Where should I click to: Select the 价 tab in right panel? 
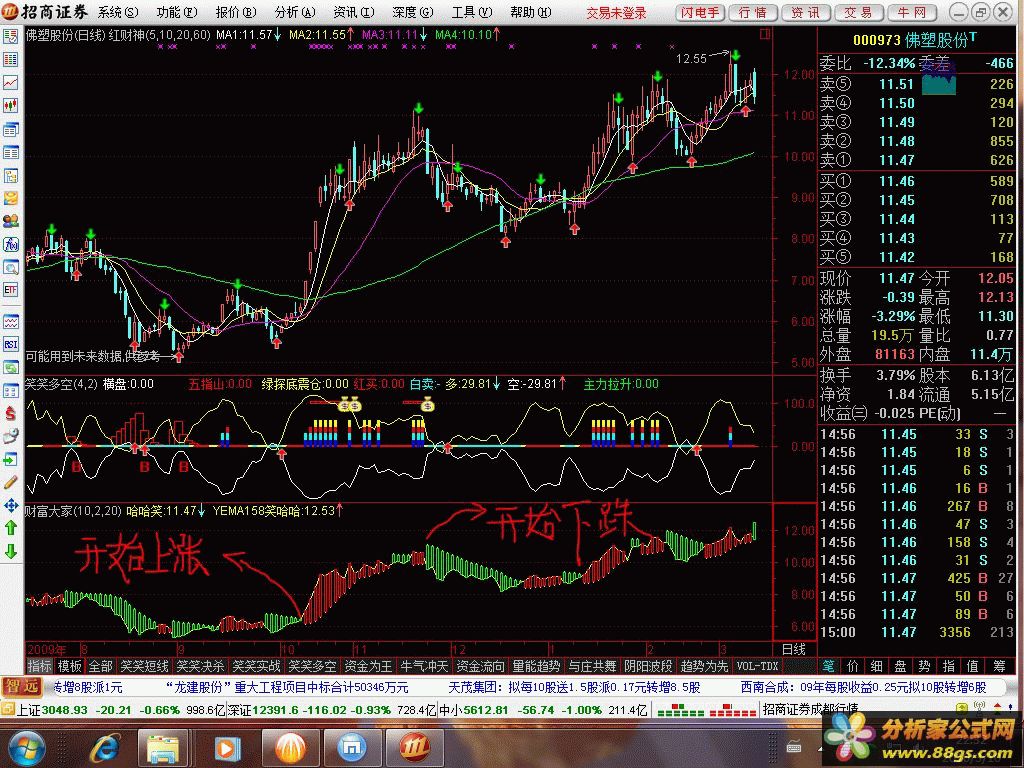tap(852, 665)
